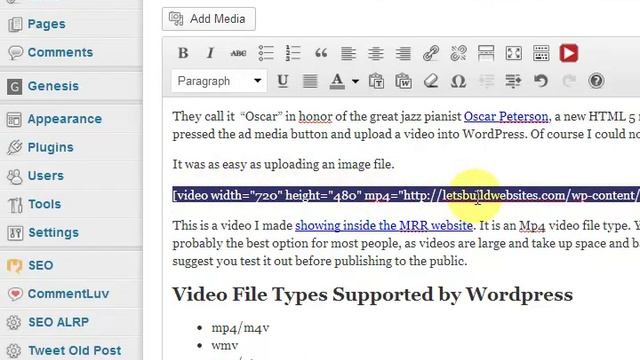Apply blockquote formatting
The image size is (640, 360).
pyautogui.click(x=321, y=53)
